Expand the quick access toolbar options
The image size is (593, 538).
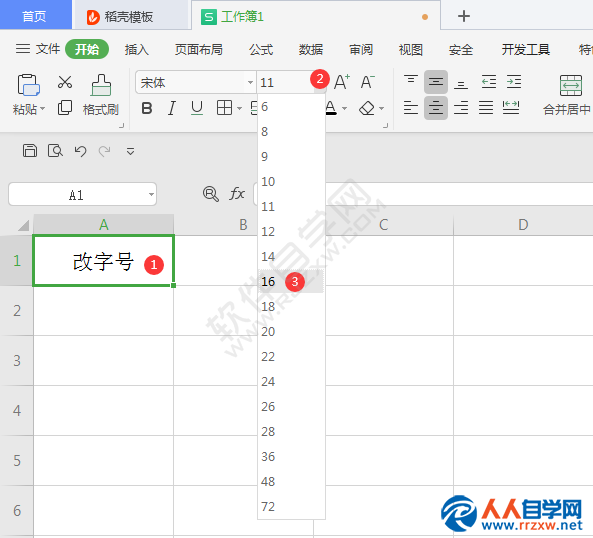(130, 152)
